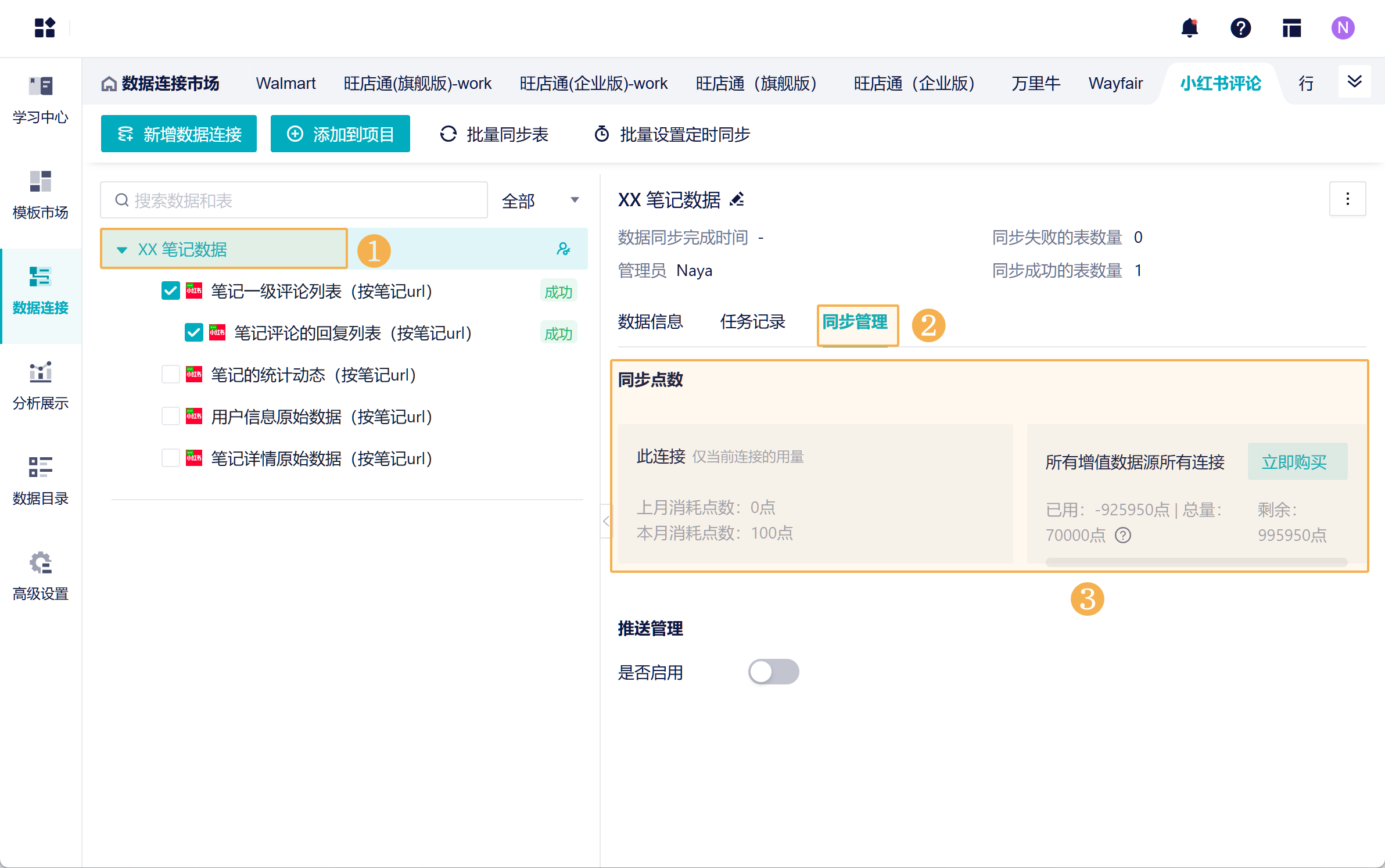Click the question mark next to 70000点

1123,535
